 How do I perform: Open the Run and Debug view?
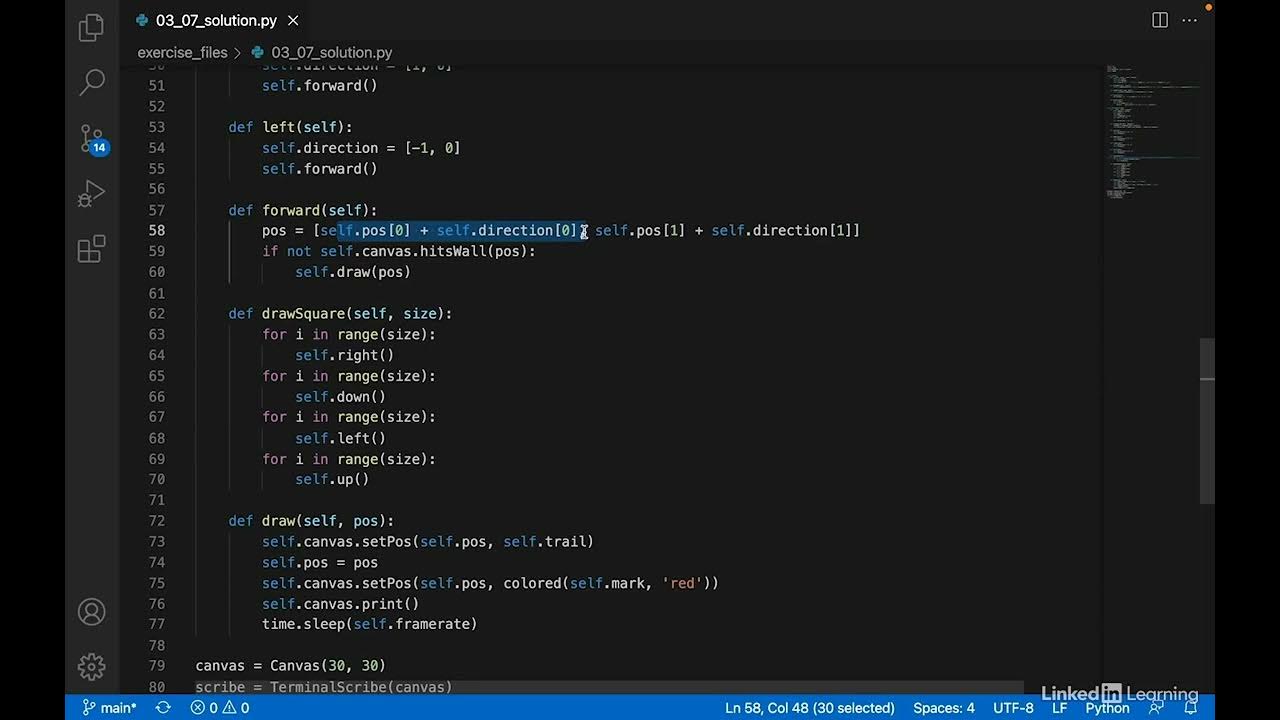tap(91, 193)
